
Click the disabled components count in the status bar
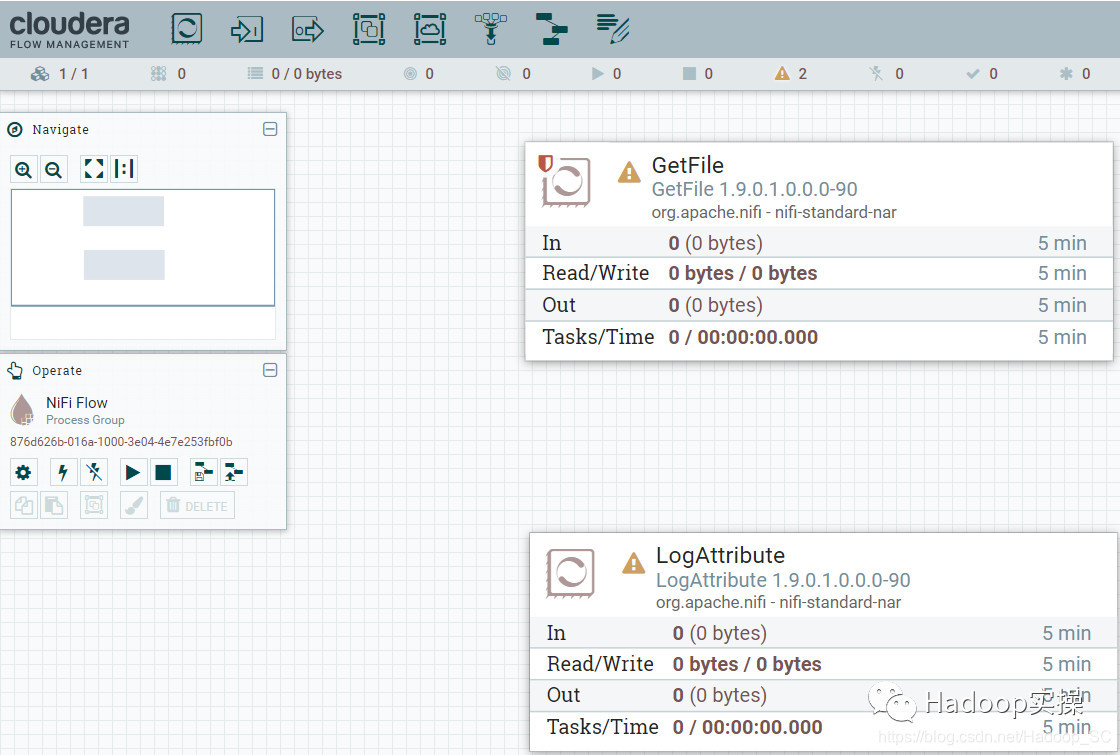(886, 74)
